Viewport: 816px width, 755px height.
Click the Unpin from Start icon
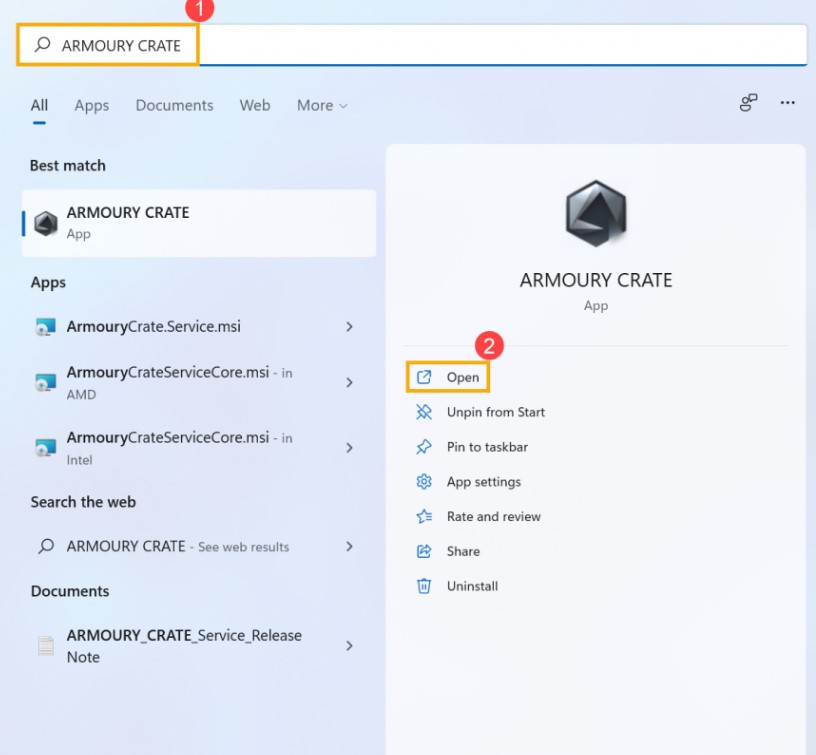[x=424, y=412]
